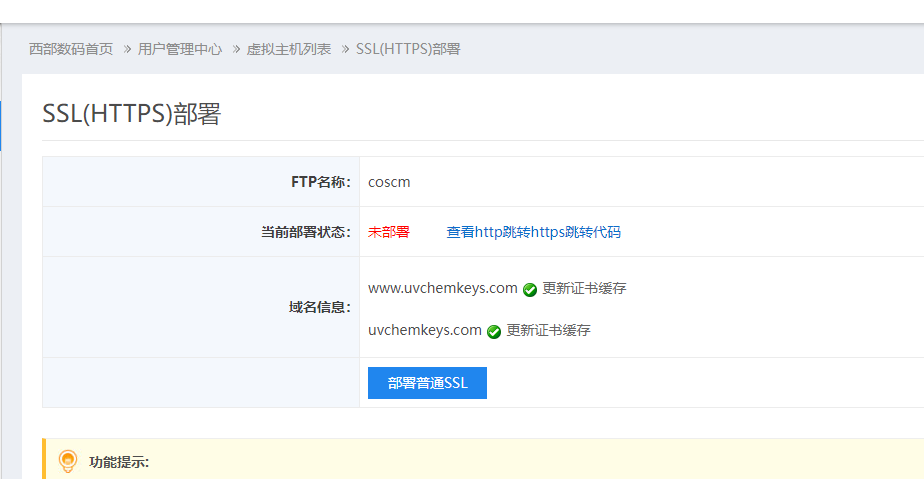Image resolution: width=924 pixels, height=479 pixels.
Task: Go to 西部数码首页 in the breadcrumb
Action: (x=71, y=49)
